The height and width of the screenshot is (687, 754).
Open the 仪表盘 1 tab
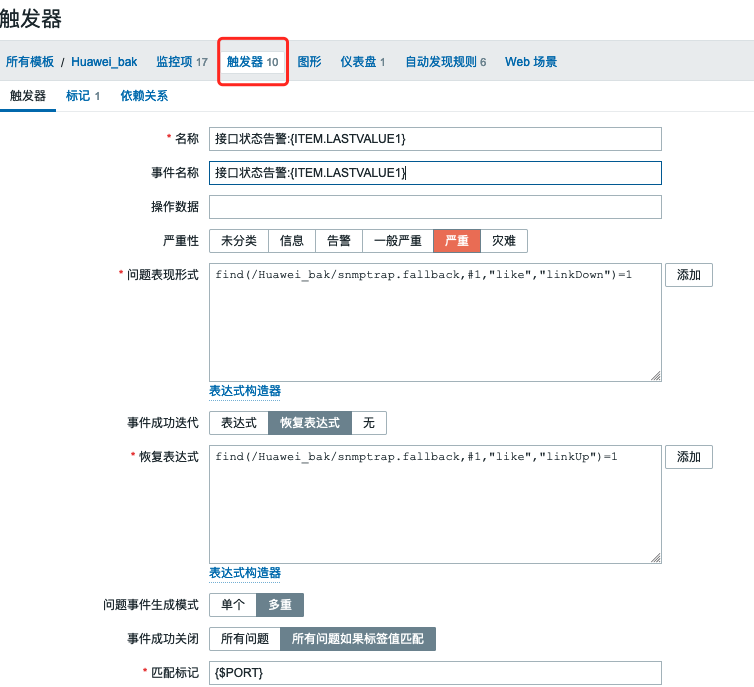[363, 62]
